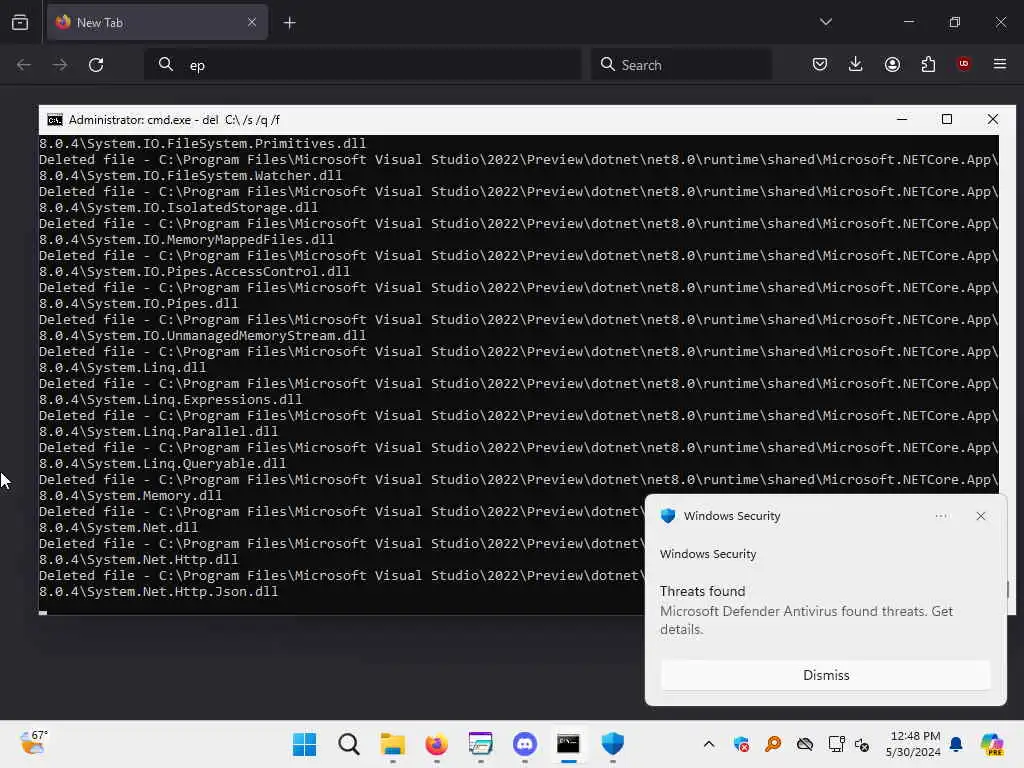Open the Firefox hamburger menu
This screenshot has height=768, width=1024.
(999, 64)
